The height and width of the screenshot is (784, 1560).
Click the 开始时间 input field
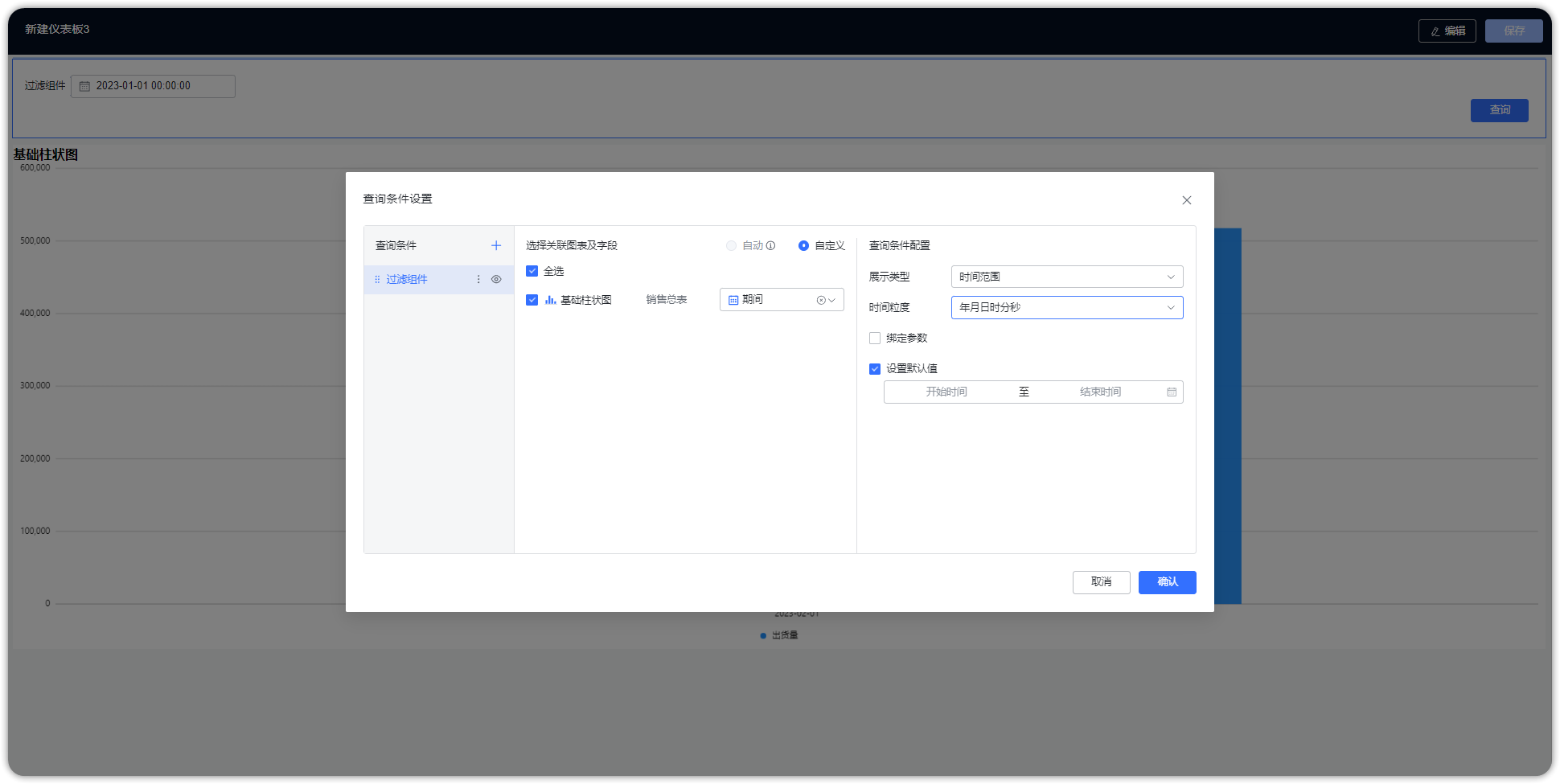pyautogui.click(x=946, y=392)
